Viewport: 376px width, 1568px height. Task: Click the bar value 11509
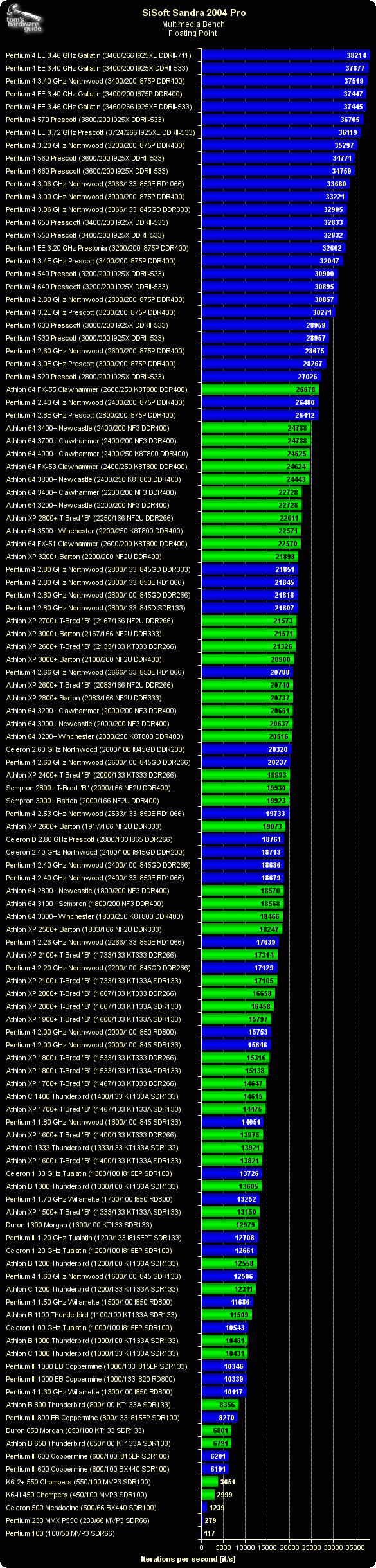point(239,1315)
